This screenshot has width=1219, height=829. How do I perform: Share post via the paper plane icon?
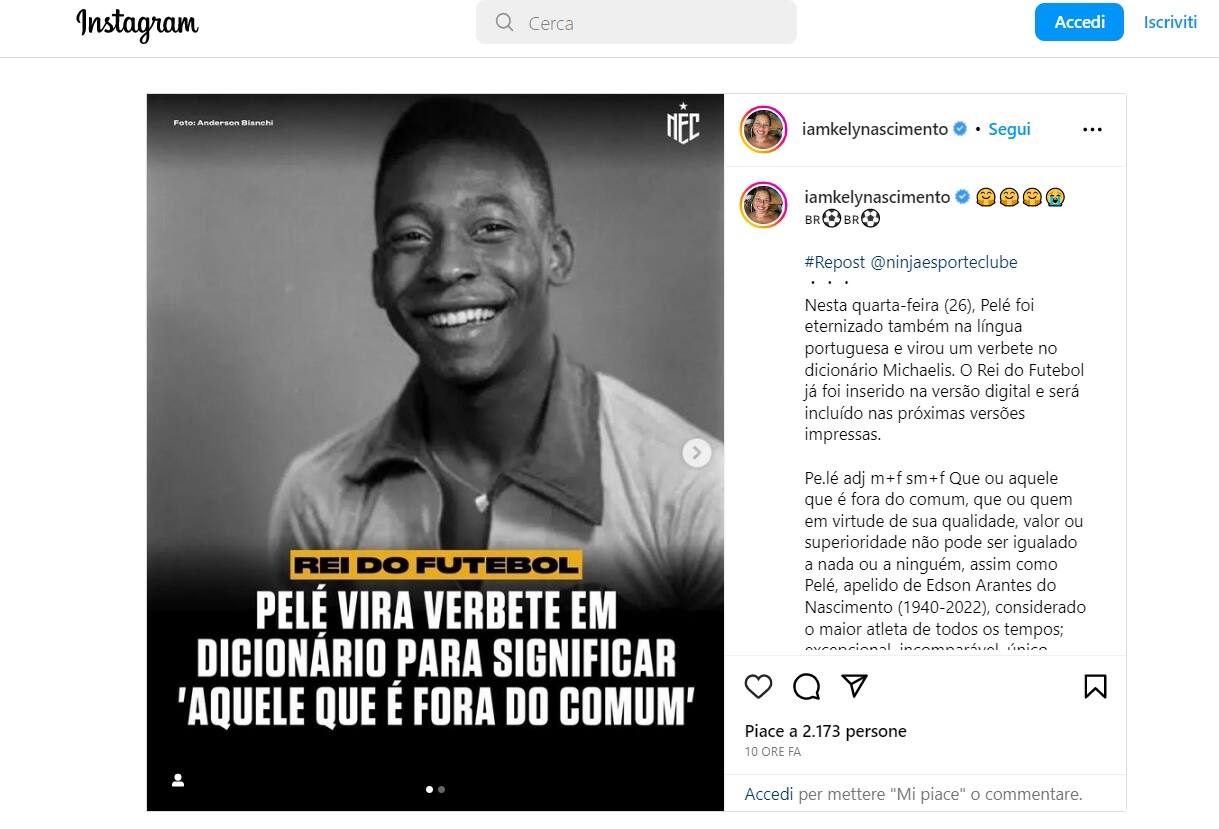[853, 686]
